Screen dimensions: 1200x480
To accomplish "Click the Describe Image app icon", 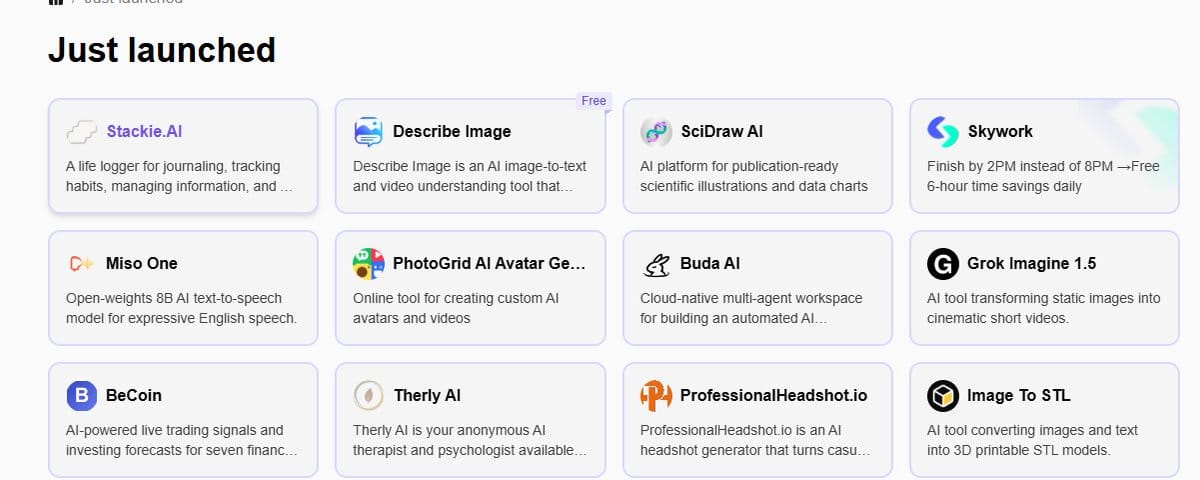I will tap(369, 132).
